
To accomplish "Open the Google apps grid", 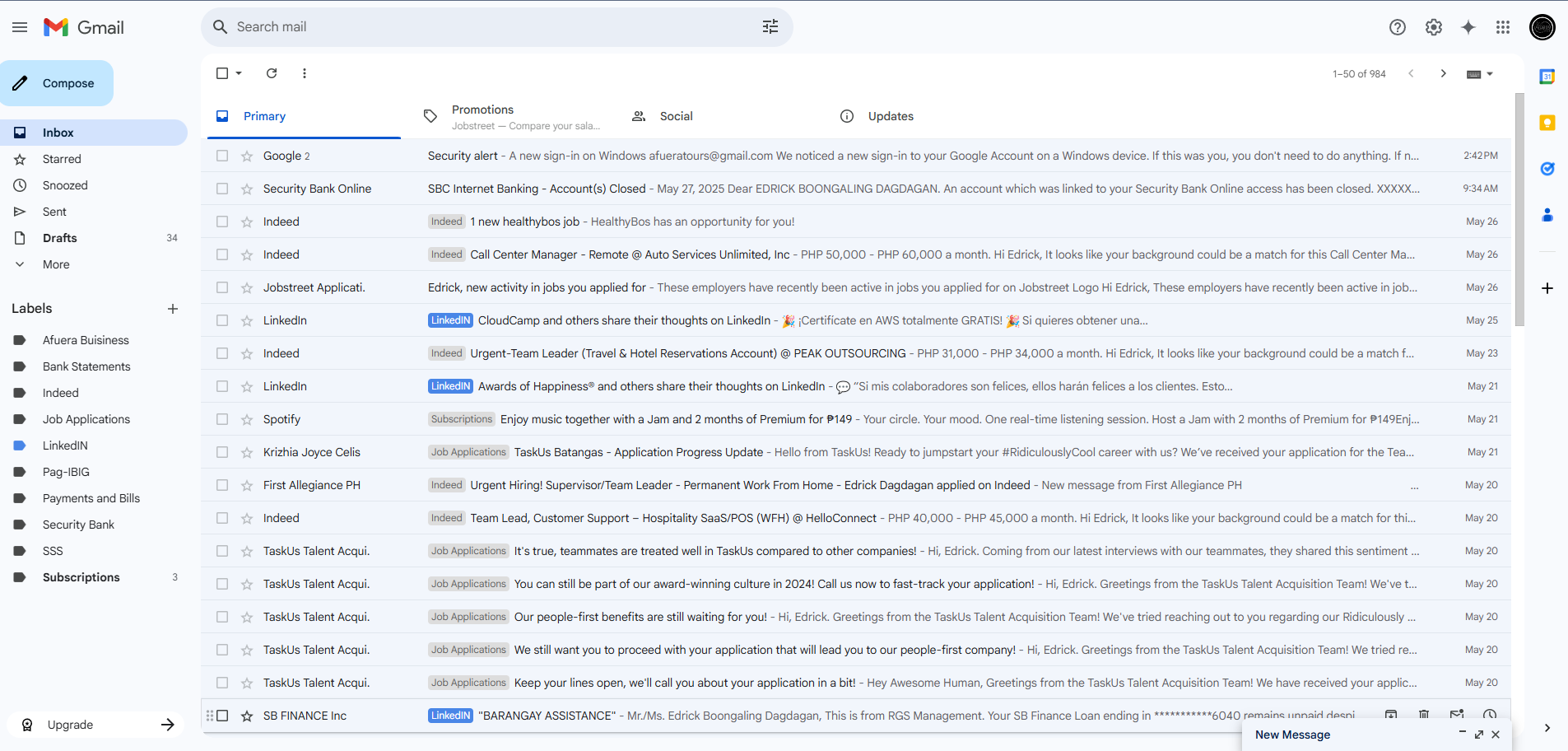I will (1503, 27).
